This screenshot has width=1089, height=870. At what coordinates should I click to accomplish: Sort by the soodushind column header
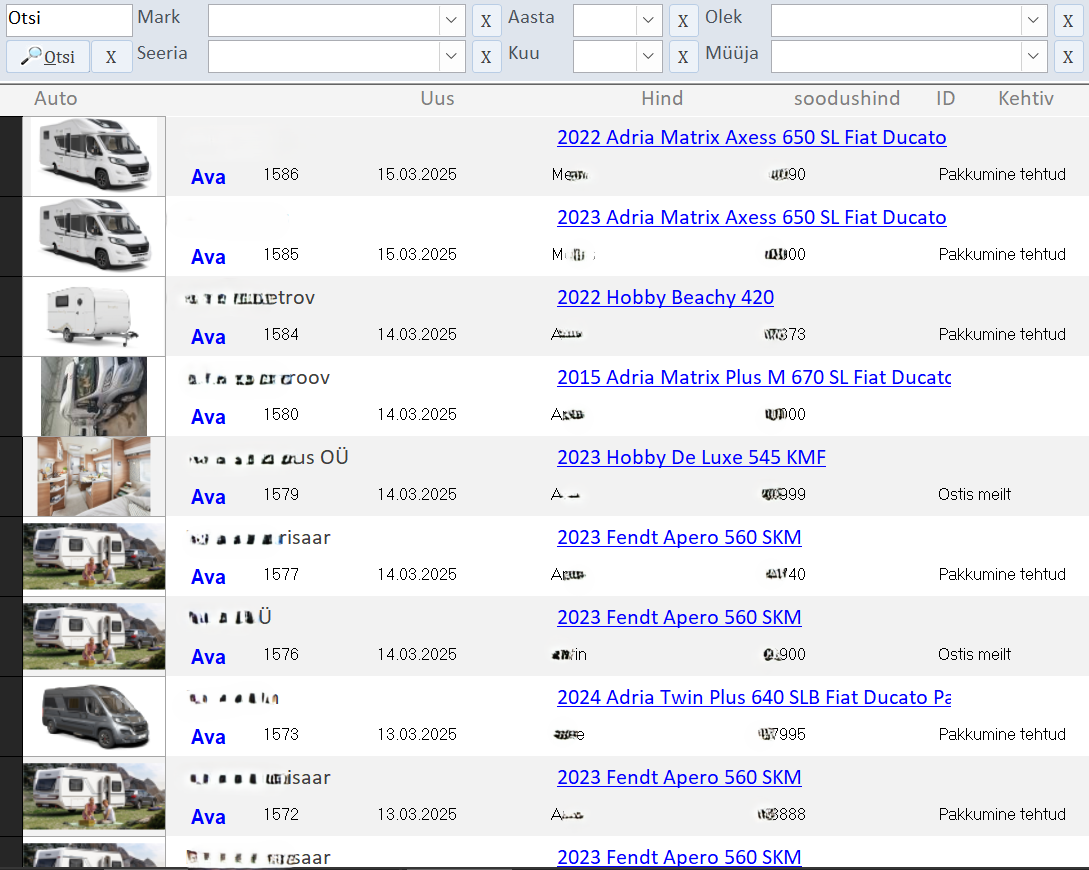pyautogui.click(x=847, y=99)
